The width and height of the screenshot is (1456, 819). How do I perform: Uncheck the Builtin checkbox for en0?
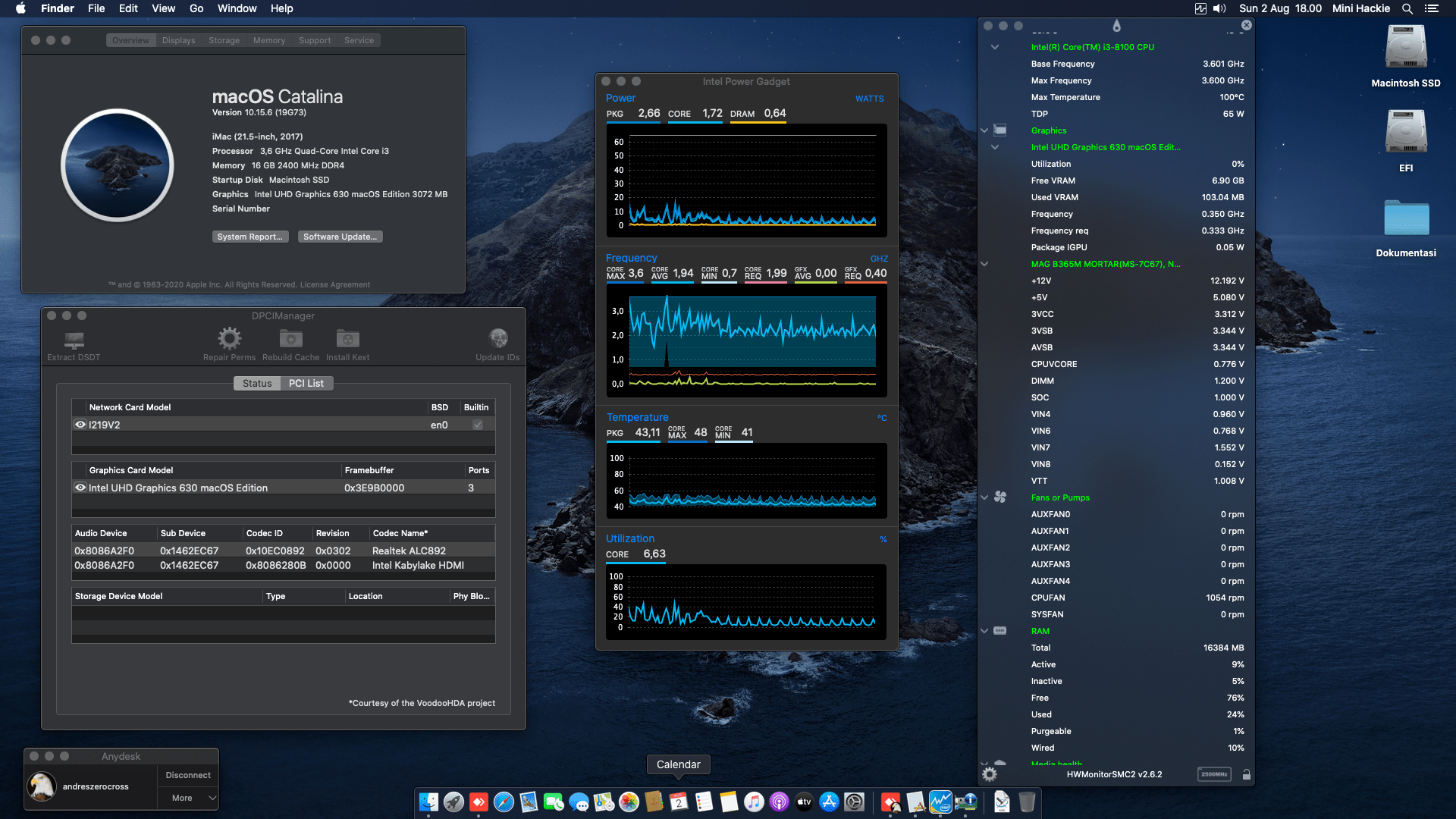(477, 424)
